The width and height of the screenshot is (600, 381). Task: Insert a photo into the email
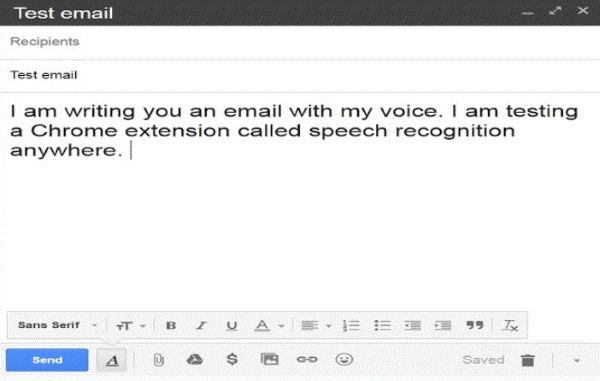point(269,359)
